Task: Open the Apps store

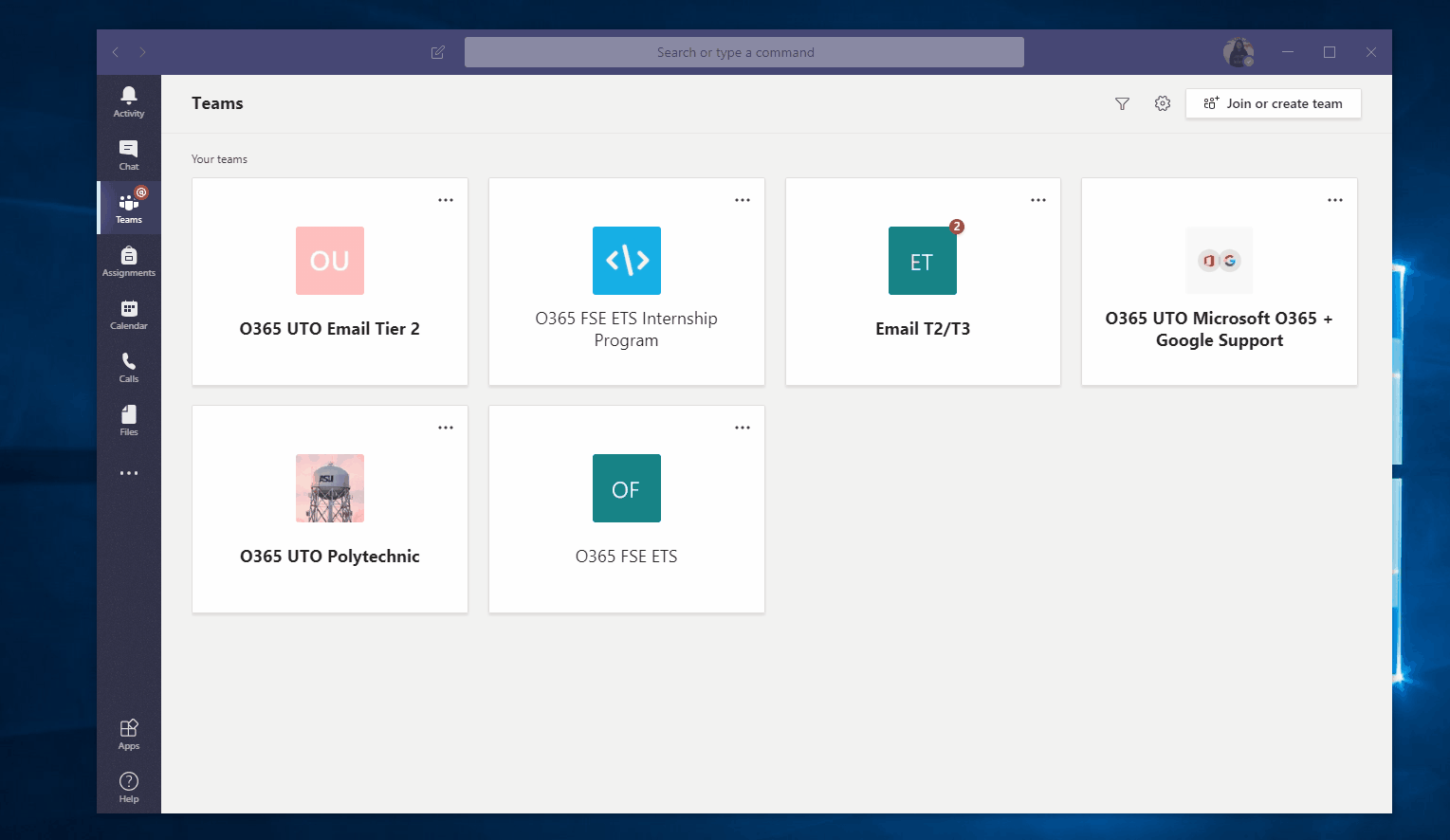Action: (129, 734)
